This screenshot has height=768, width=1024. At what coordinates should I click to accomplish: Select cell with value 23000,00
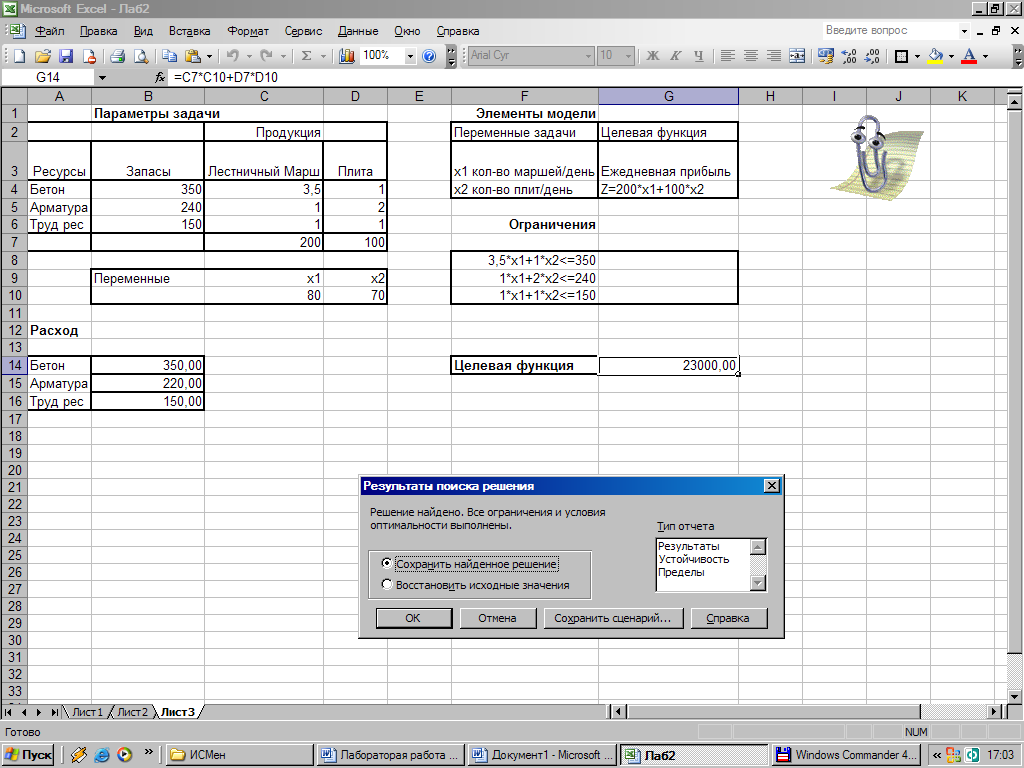coord(669,366)
